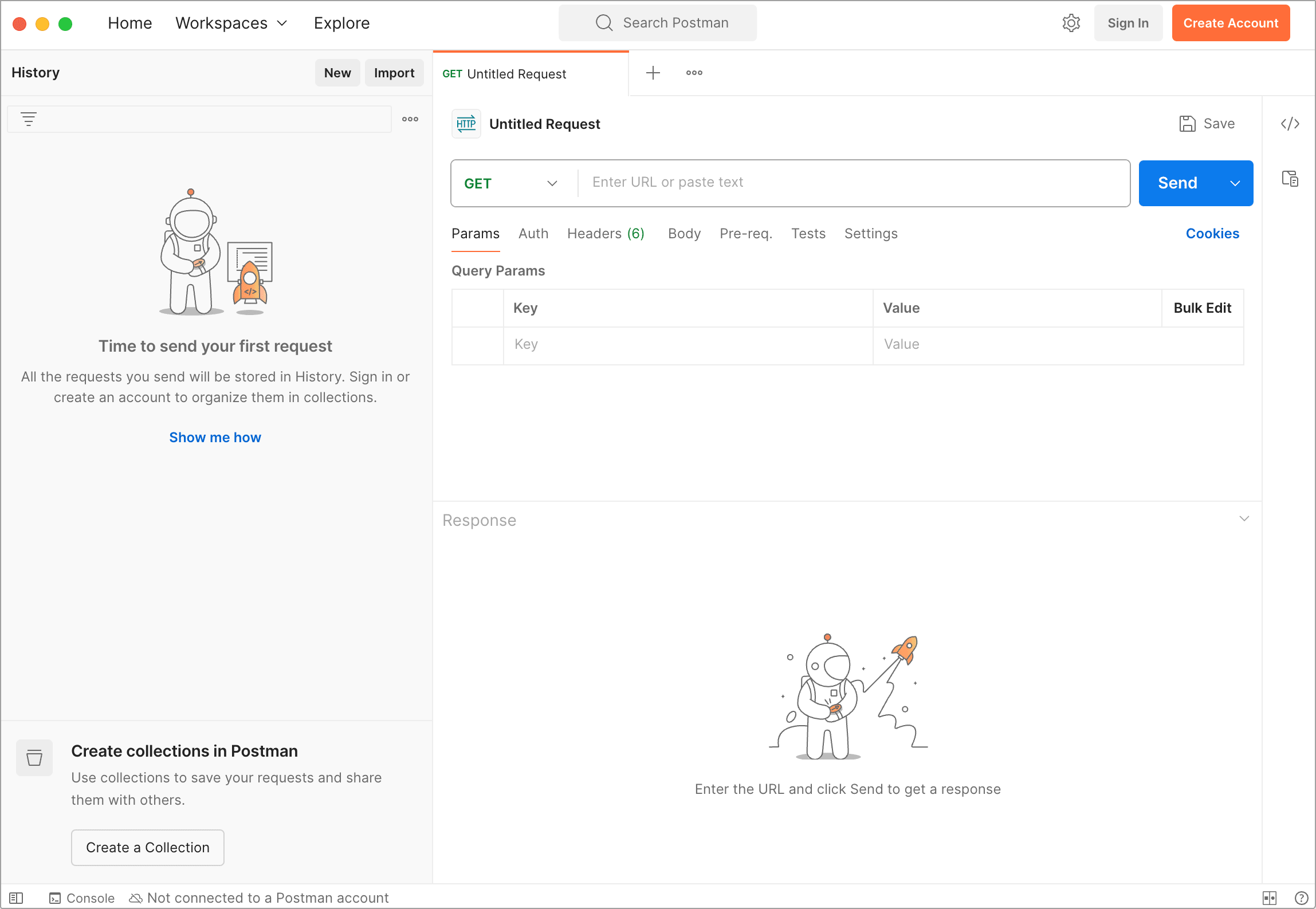Open the help question mark icon

click(x=1301, y=898)
